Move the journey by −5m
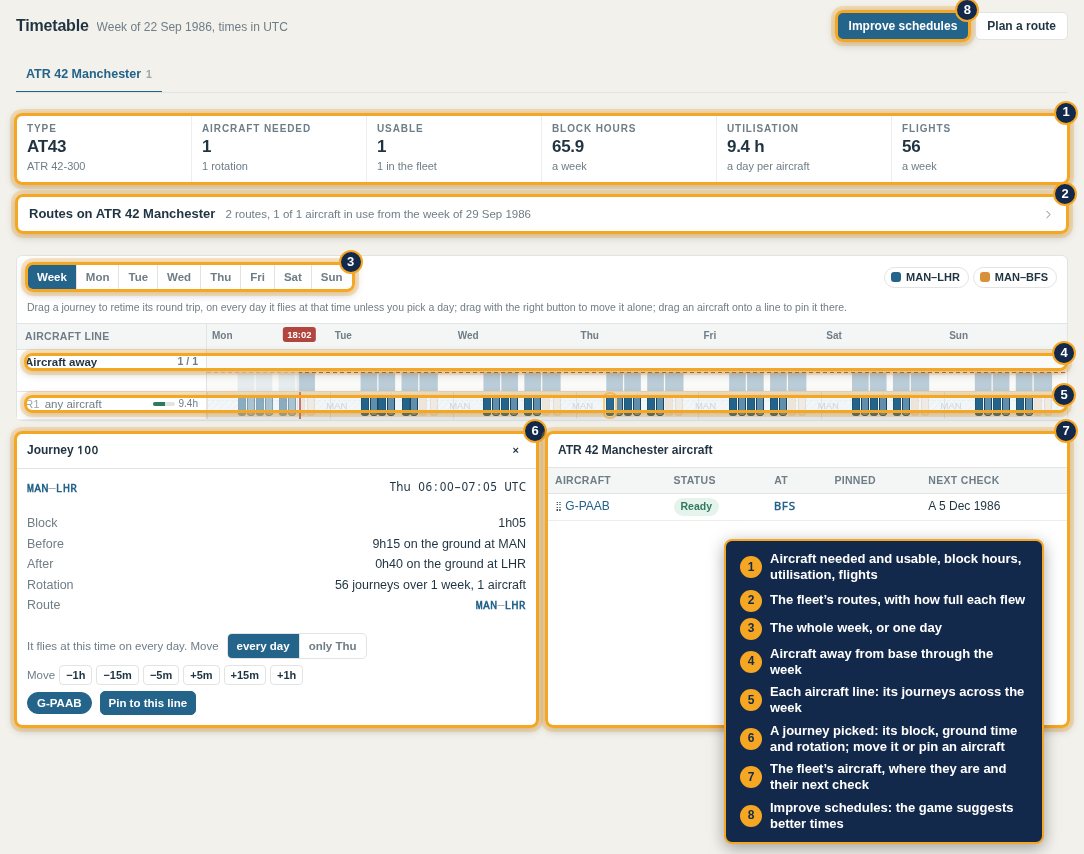This screenshot has width=1084, height=854. [x=161, y=676]
